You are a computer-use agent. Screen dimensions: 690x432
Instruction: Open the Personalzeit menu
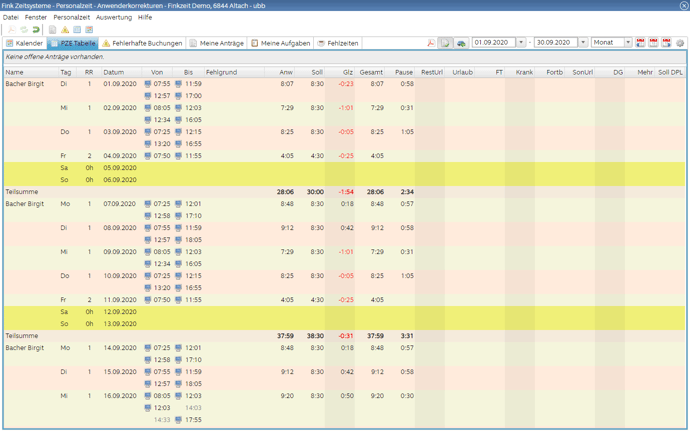tap(72, 17)
